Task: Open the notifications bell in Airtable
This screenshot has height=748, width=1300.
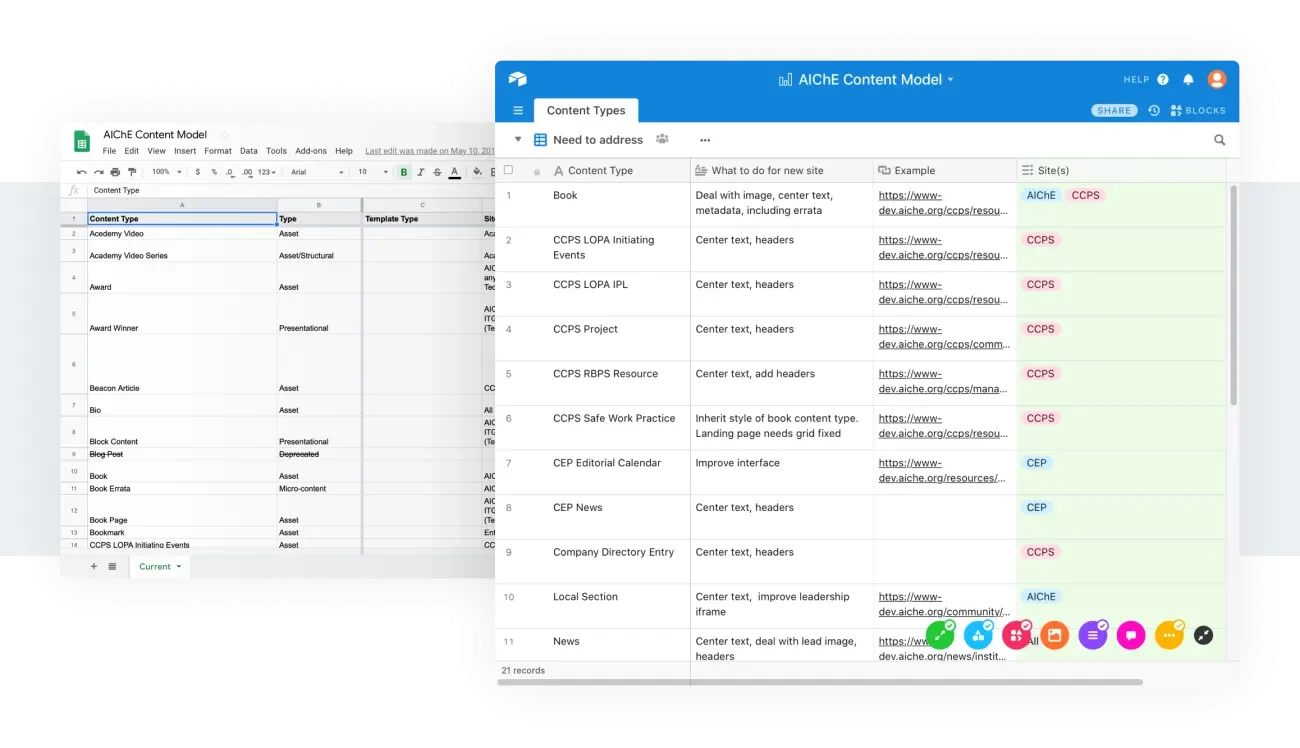Action: pyautogui.click(x=1189, y=80)
